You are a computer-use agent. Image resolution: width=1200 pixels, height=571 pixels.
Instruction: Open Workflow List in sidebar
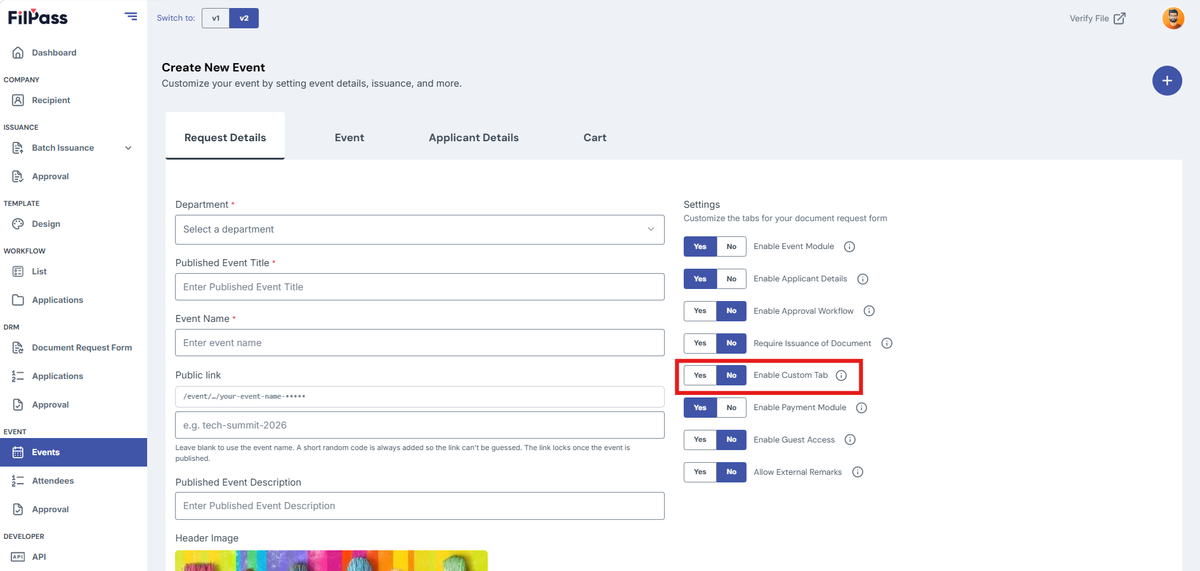pos(40,271)
